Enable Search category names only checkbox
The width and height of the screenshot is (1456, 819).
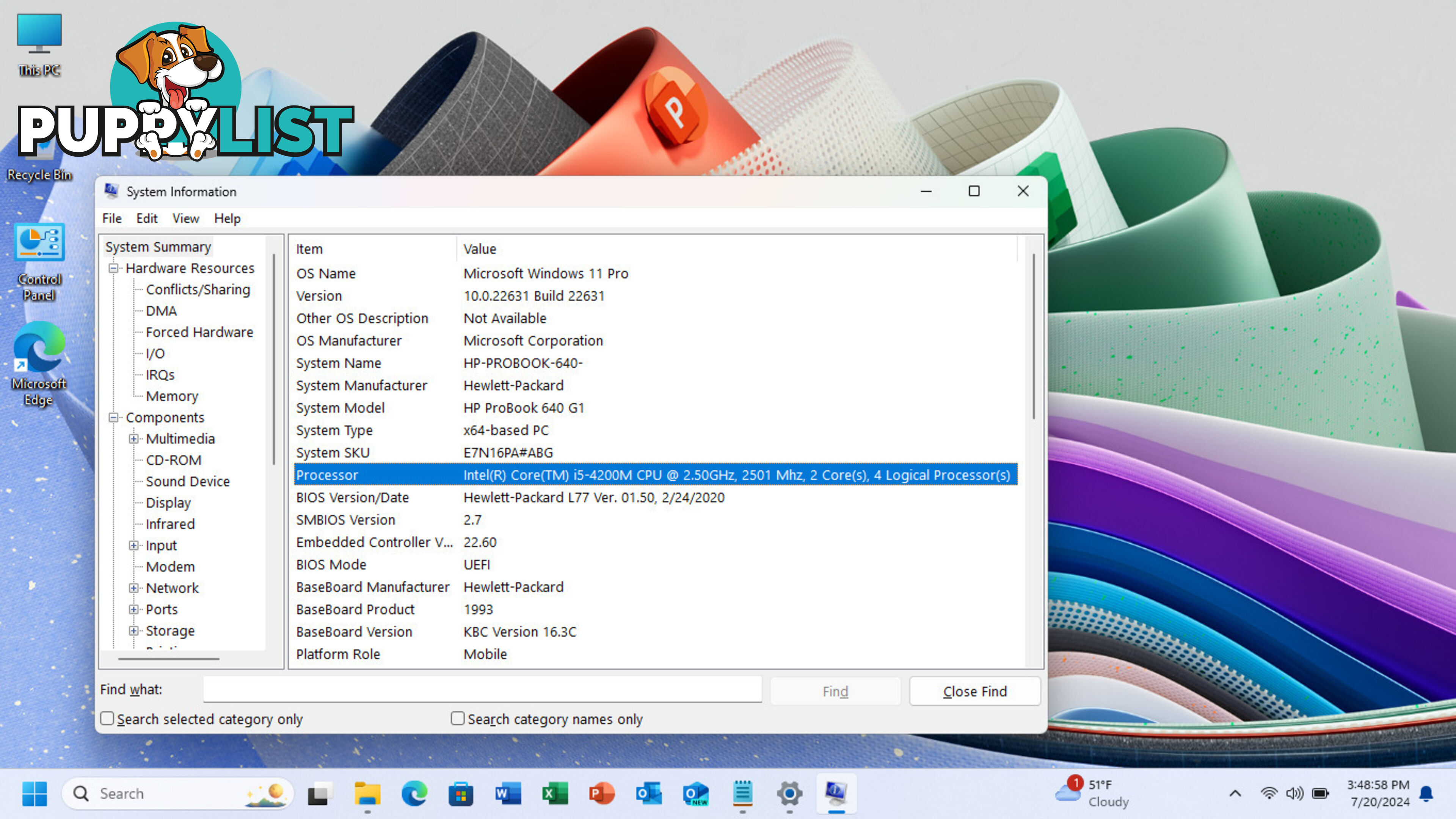(458, 718)
